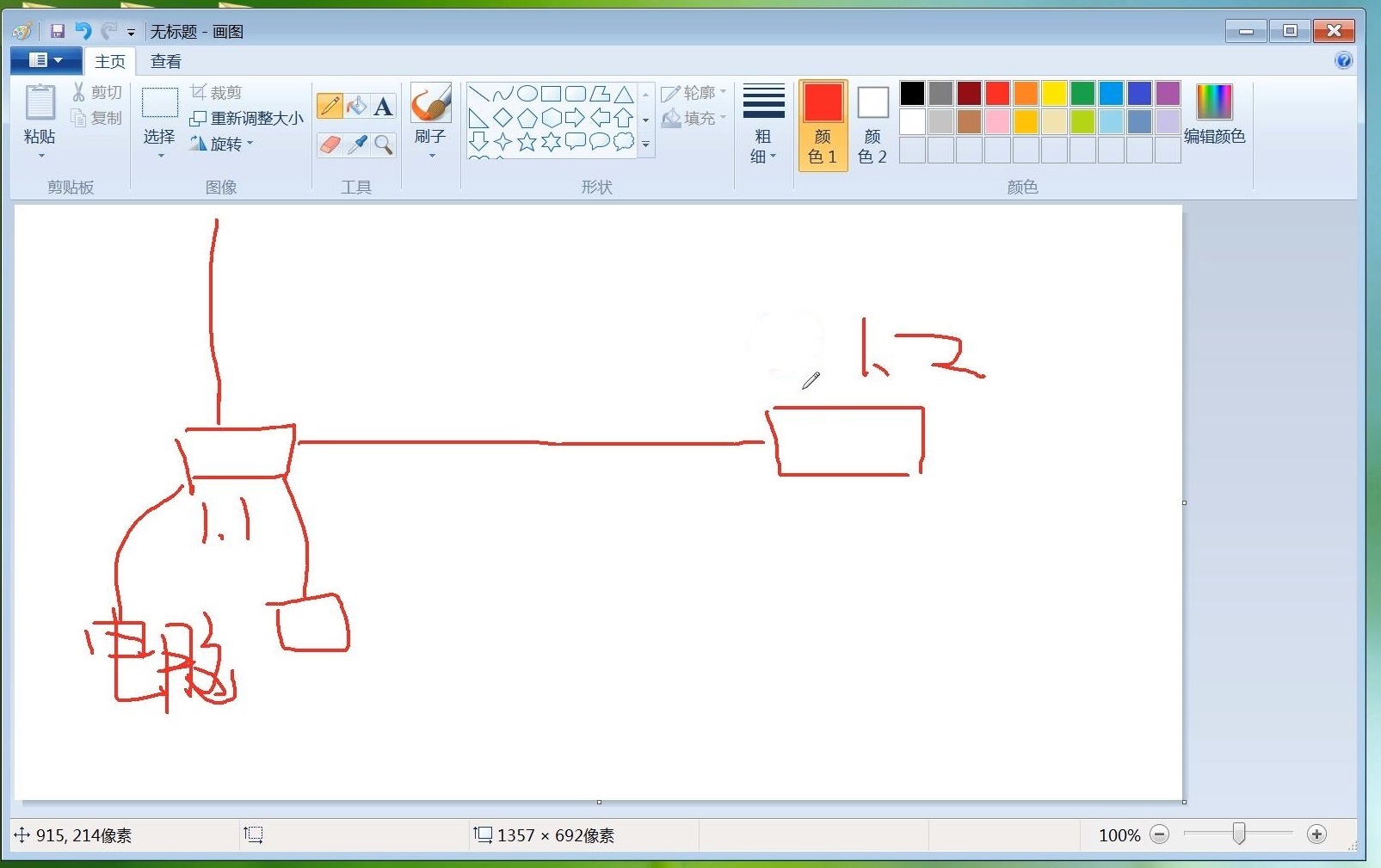Select the Text tool
The image size is (1381, 868).
pyautogui.click(x=384, y=106)
